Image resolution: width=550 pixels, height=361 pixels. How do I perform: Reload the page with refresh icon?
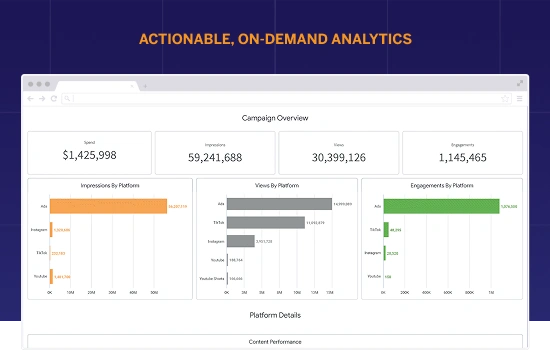pyautogui.click(x=54, y=99)
